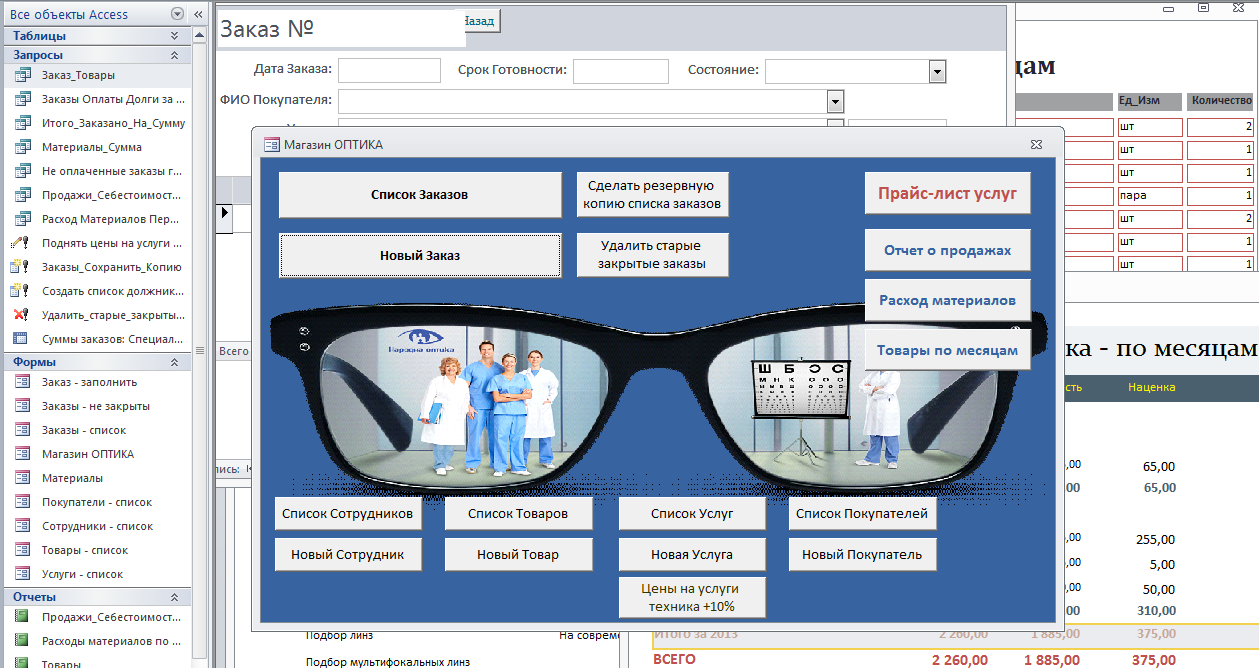This screenshot has width=1259, height=668.
Task: Click the Новый Сотрудник button
Action: pos(348,555)
